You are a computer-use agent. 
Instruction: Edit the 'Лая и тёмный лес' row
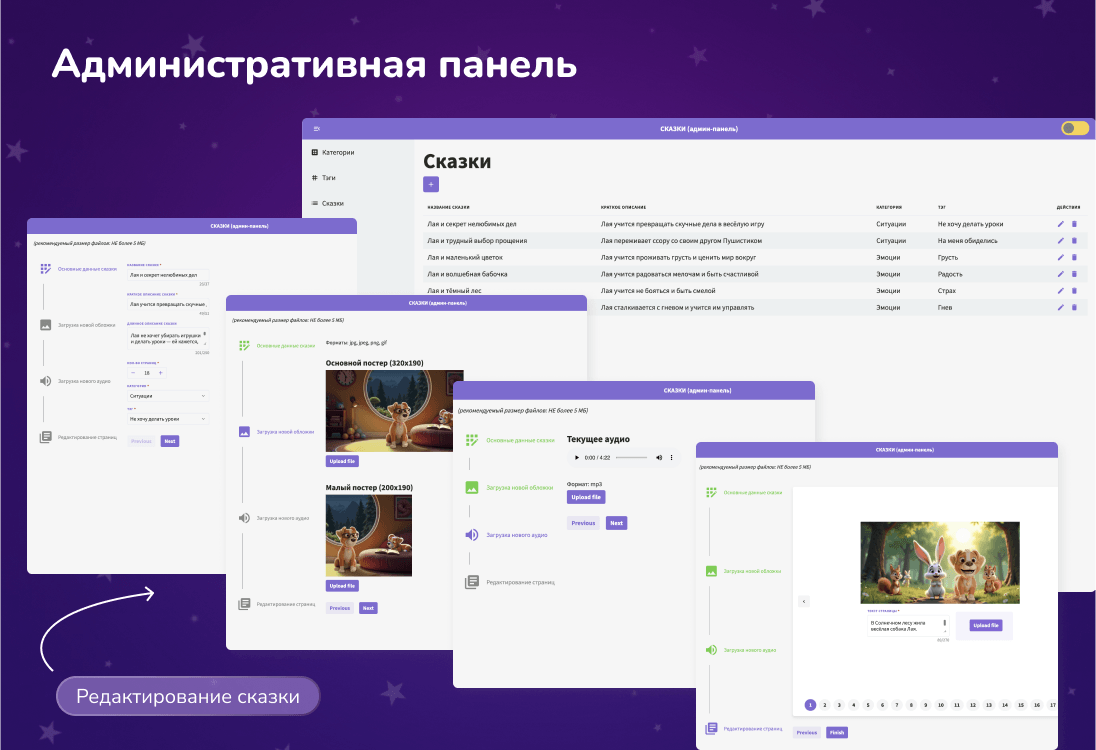pos(1060,291)
